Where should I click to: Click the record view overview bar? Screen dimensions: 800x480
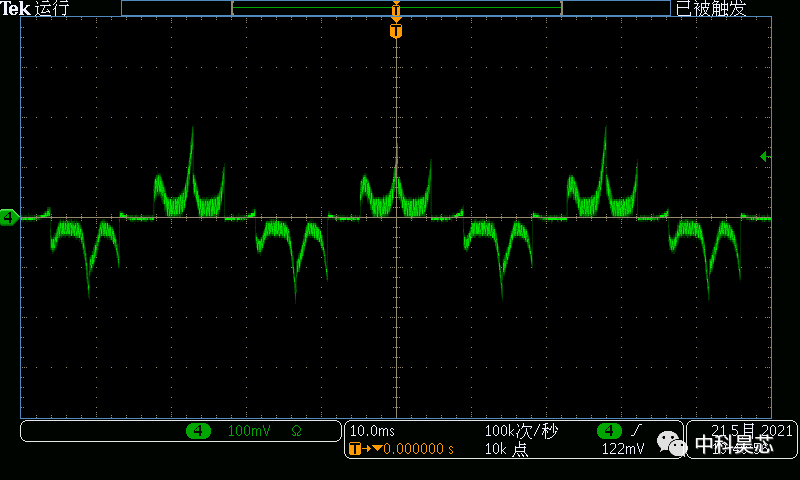click(x=396, y=8)
